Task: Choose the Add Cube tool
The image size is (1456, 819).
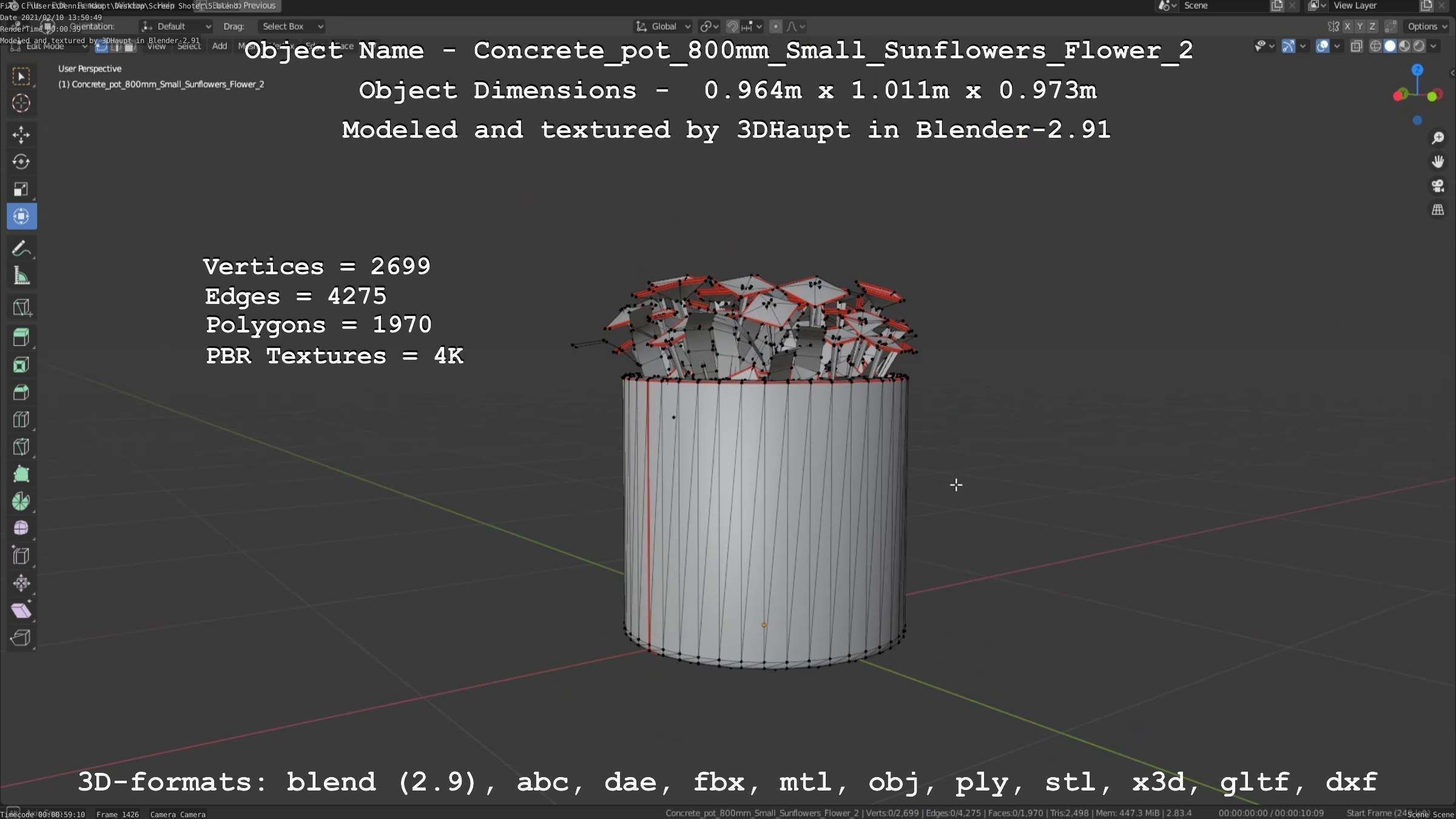Action: [21, 307]
